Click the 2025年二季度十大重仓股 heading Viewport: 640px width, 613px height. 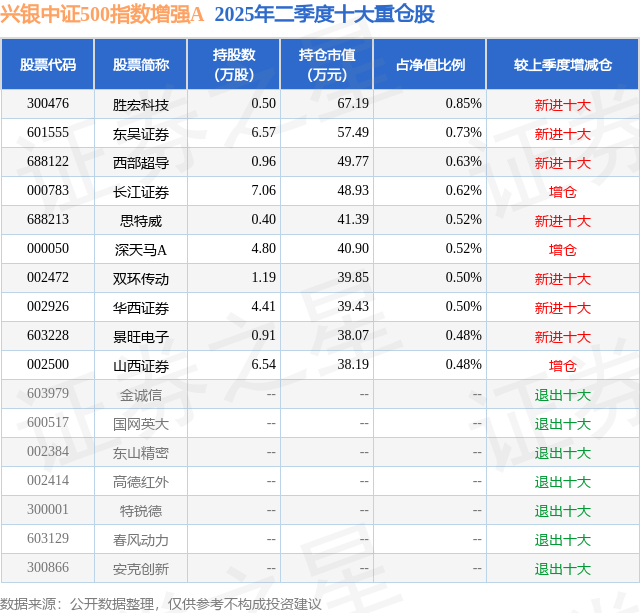click(x=324, y=14)
